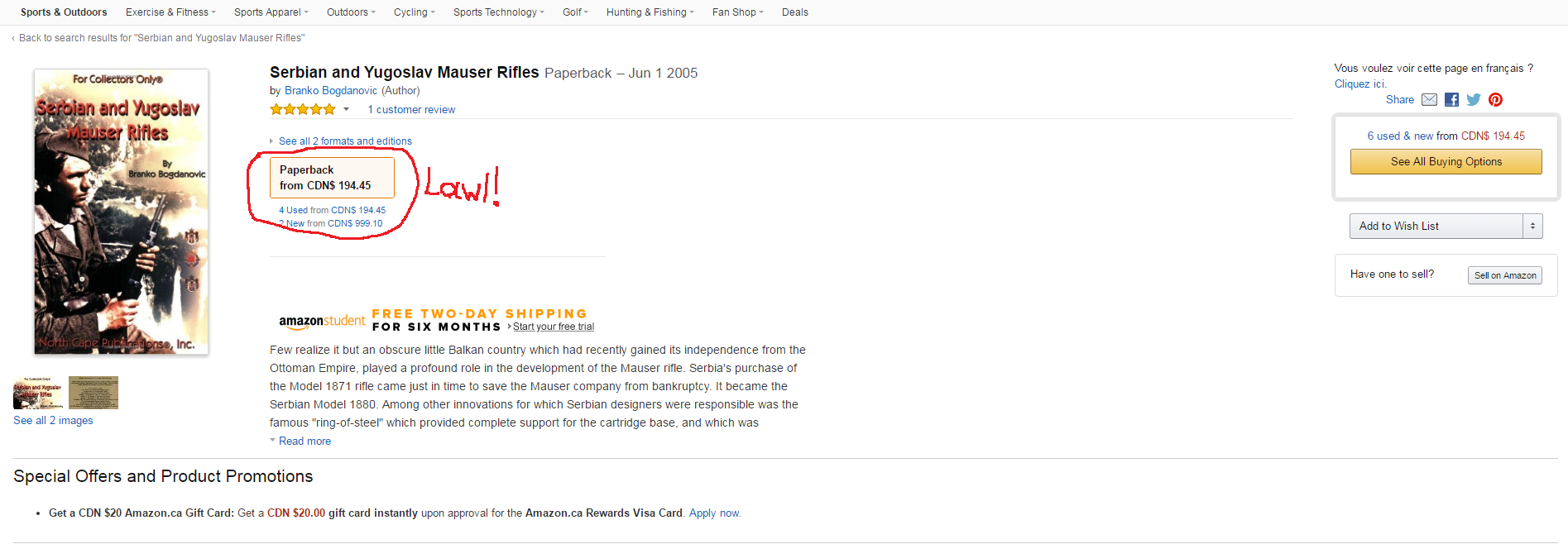
Task: Open the 1 customer review link
Action: pos(411,110)
